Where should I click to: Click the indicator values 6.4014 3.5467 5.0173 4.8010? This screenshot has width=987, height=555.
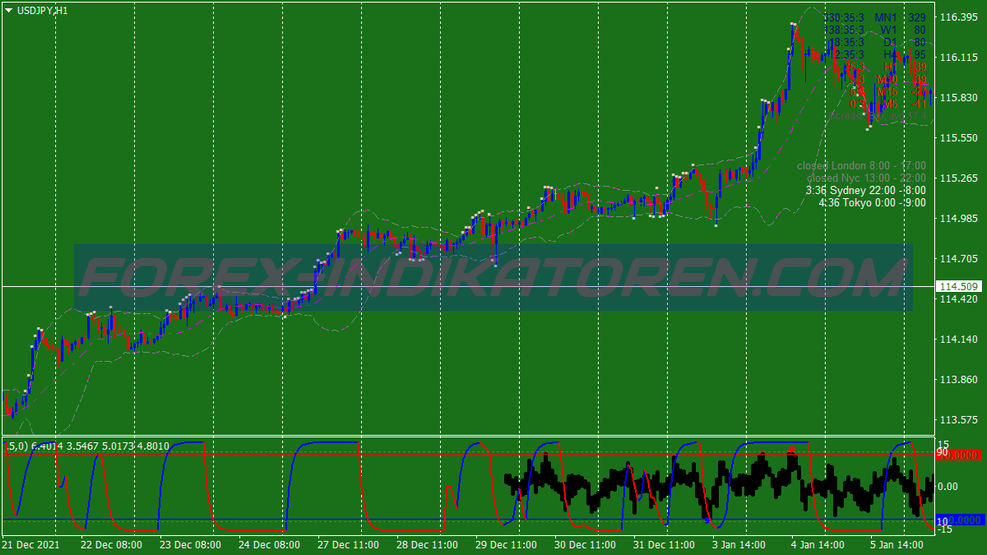(x=100, y=446)
